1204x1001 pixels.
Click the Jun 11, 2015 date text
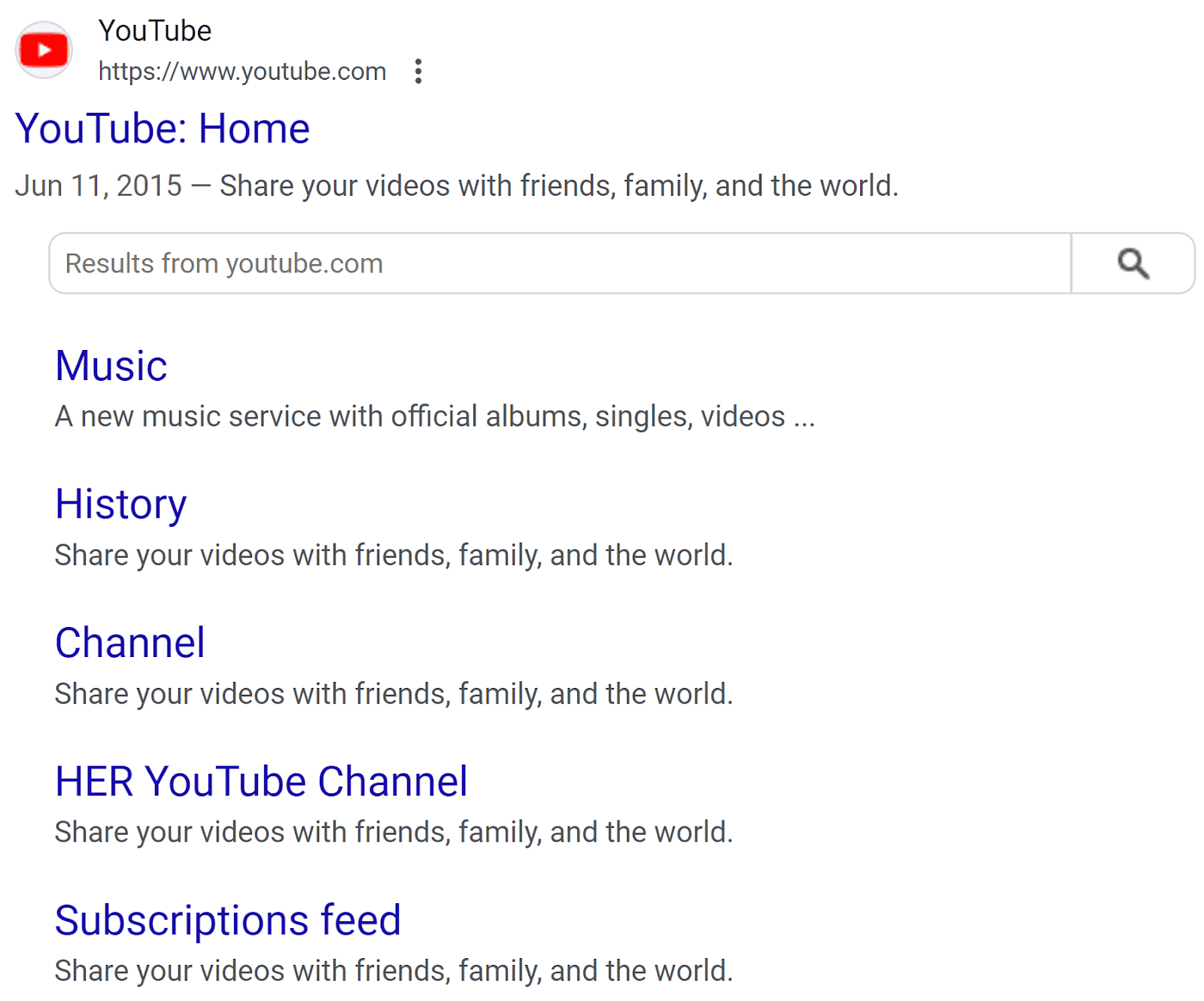click(x=98, y=184)
